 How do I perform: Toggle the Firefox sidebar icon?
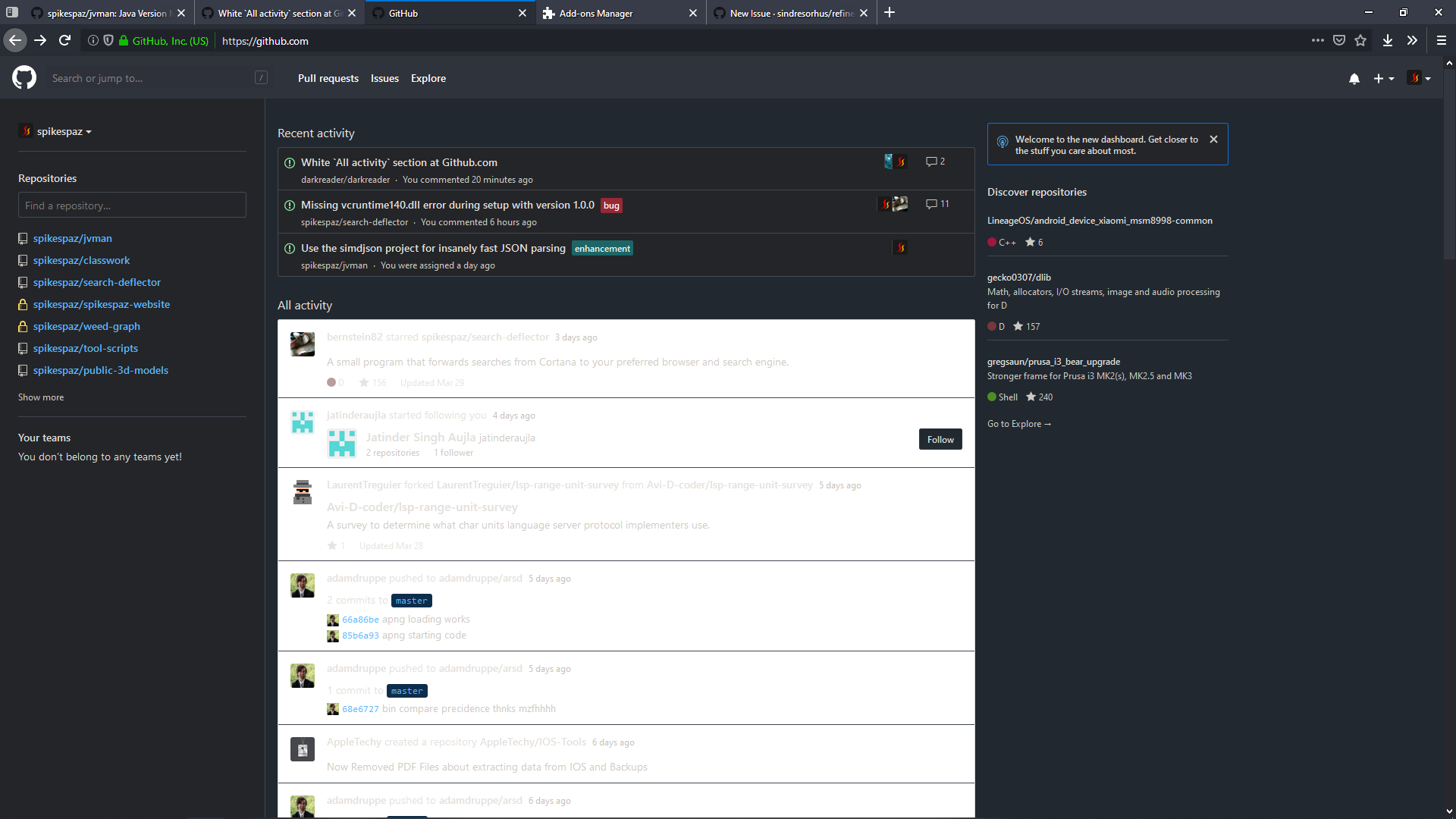(x=12, y=12)
